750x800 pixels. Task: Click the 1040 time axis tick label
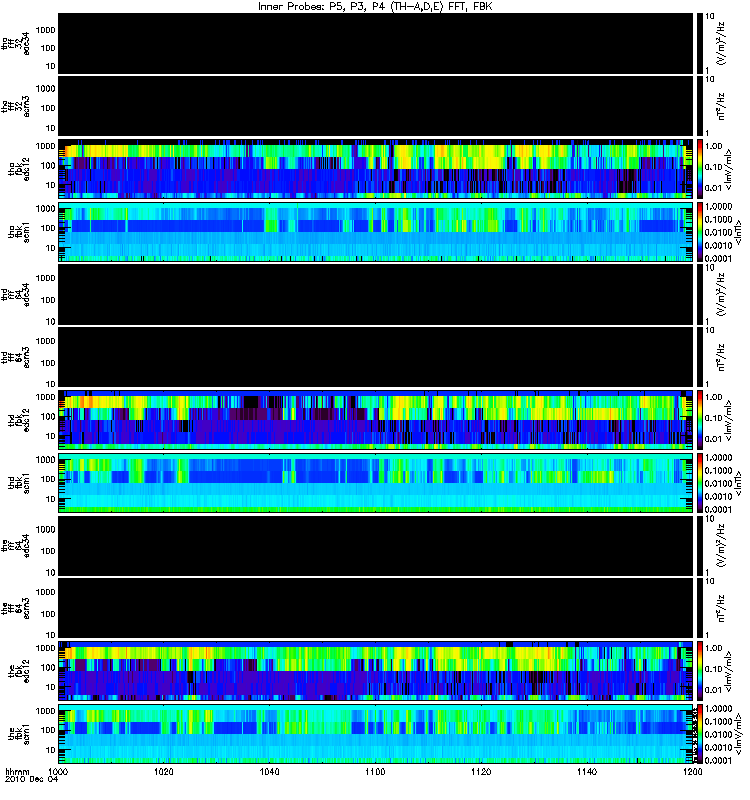[x=269, y=771]
